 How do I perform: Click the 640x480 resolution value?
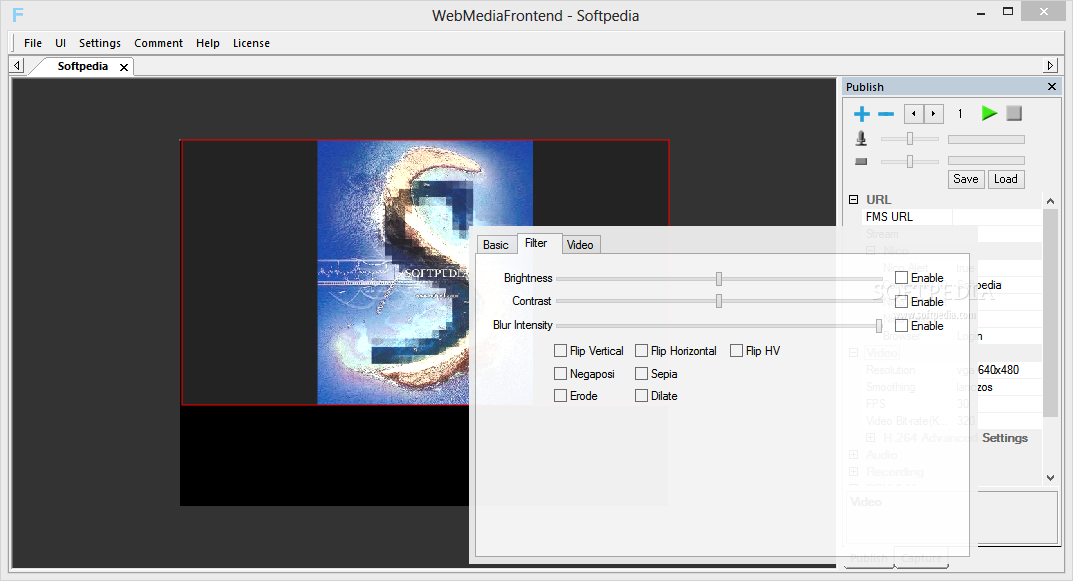pyautogui.click(x=998, y=370)
